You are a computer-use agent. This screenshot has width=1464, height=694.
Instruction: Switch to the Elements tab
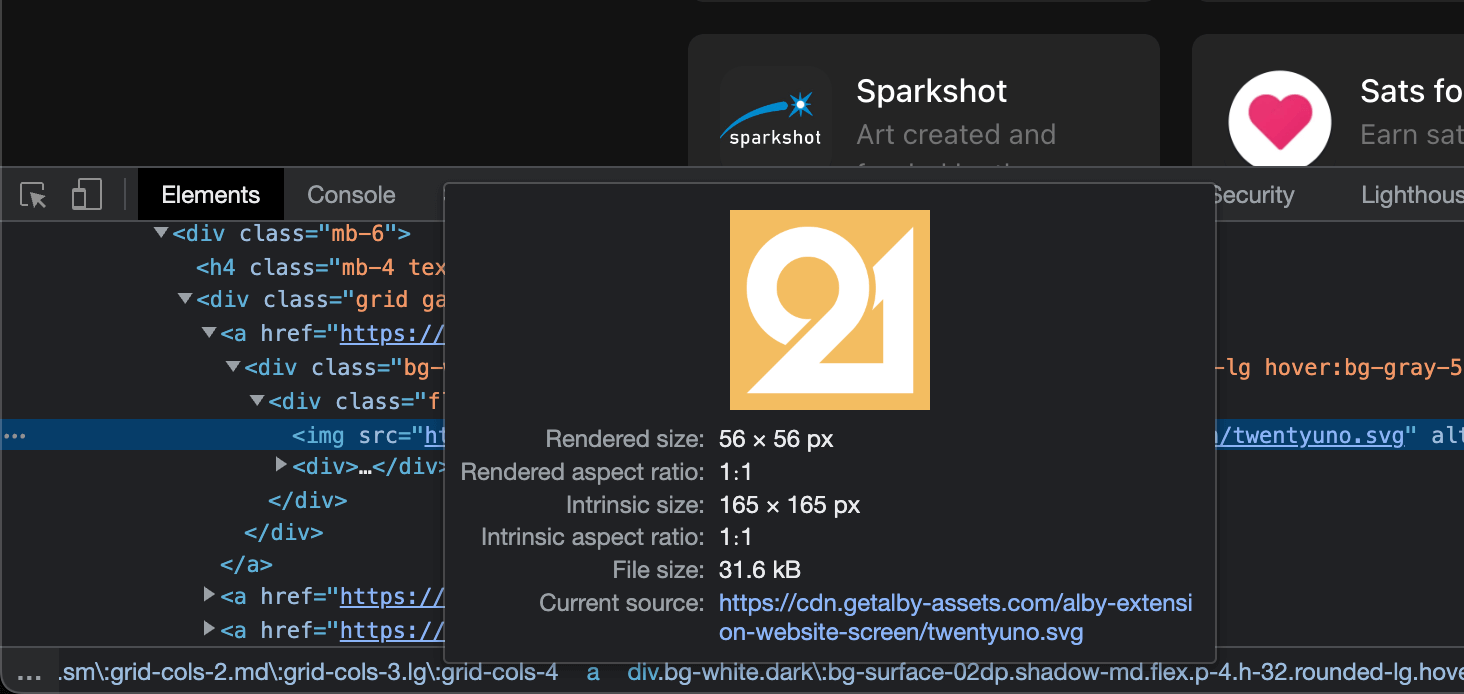click(210, 195)
